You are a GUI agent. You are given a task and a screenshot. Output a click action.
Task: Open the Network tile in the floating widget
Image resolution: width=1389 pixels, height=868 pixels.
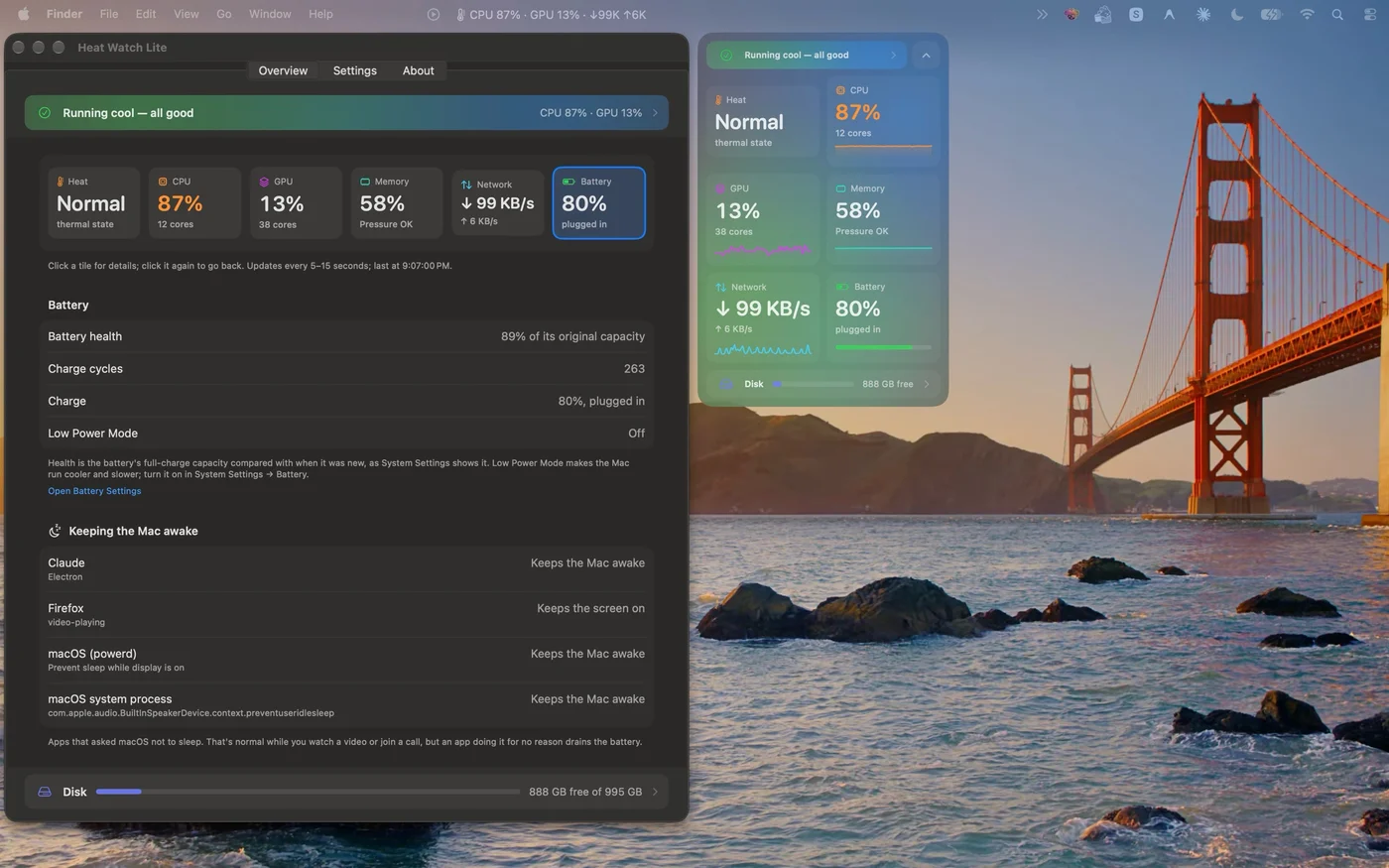coord(764,319)
